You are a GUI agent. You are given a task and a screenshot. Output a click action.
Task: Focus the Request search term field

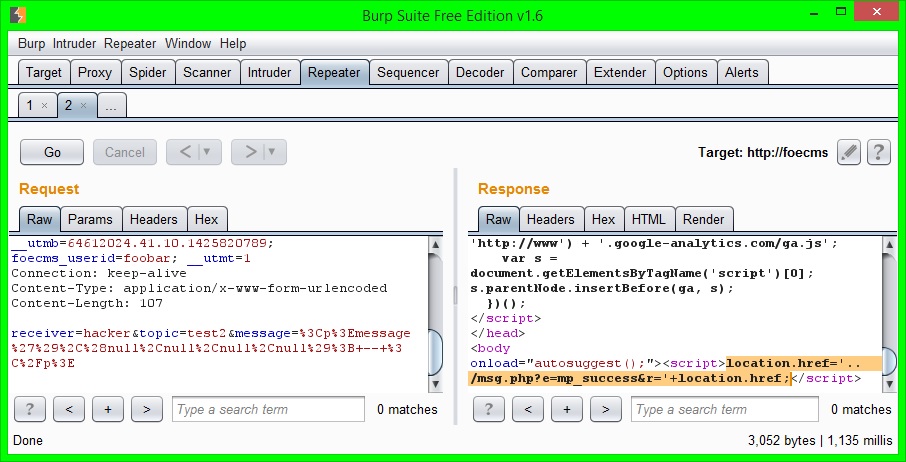pos(269,409)
